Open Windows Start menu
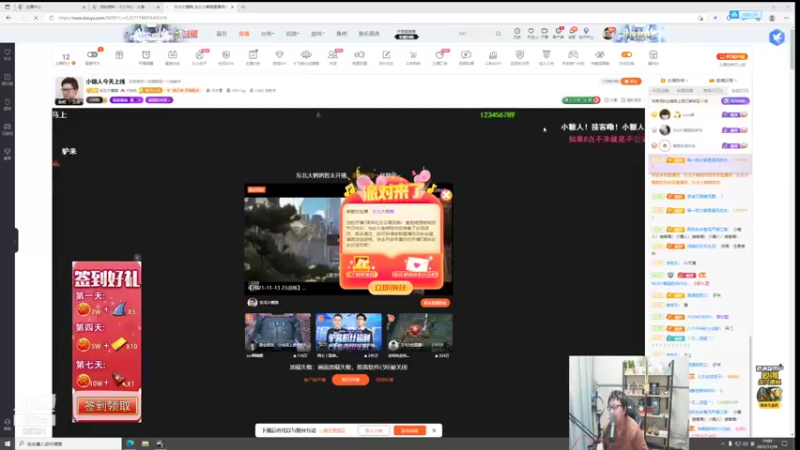This screenshot has width=800, height=450. point(7,444)
